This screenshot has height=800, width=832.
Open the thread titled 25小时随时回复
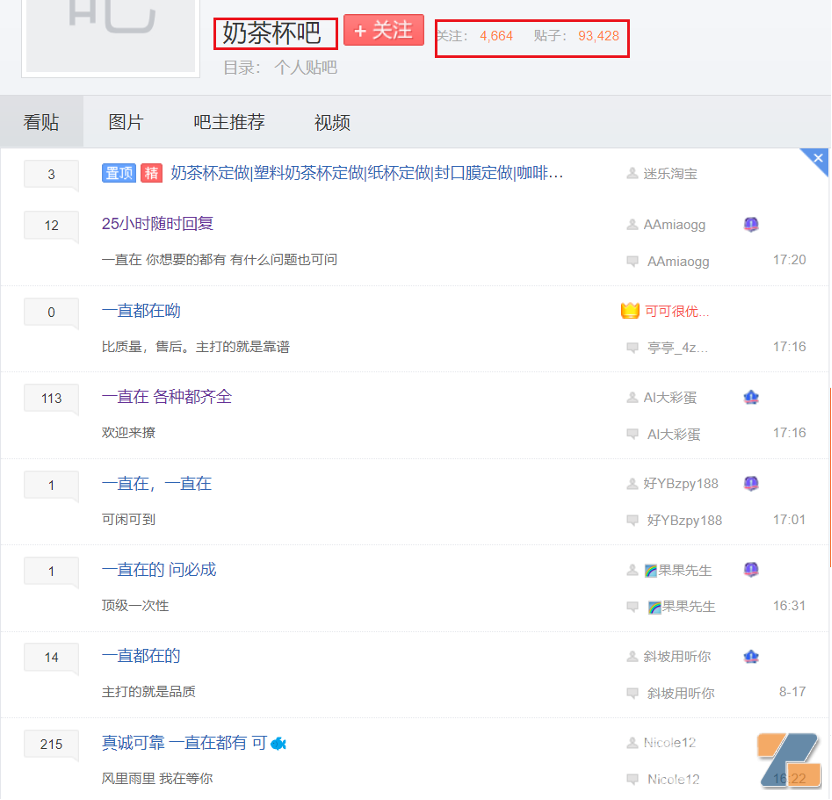coord(157,224)
